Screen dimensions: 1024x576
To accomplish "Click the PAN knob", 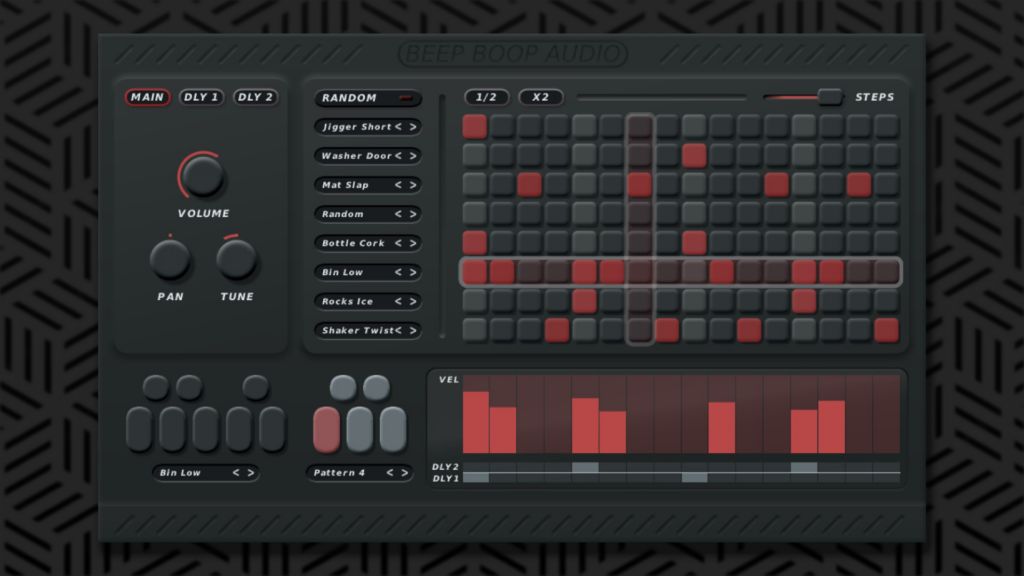I will tap(170, 259).
